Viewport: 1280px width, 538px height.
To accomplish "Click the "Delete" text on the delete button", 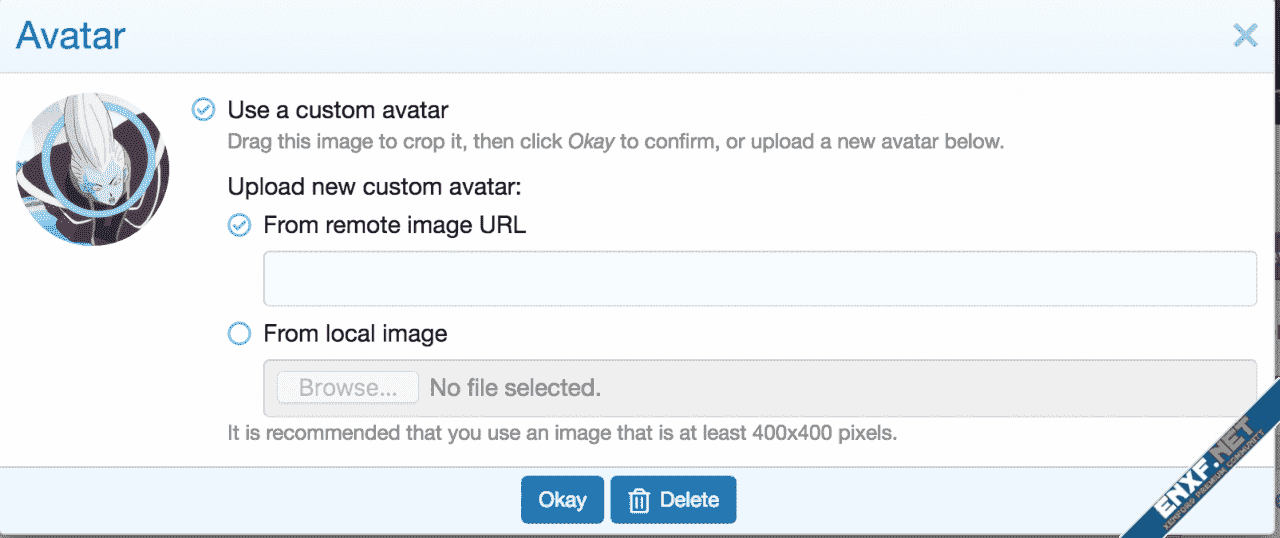I will 689,499.
